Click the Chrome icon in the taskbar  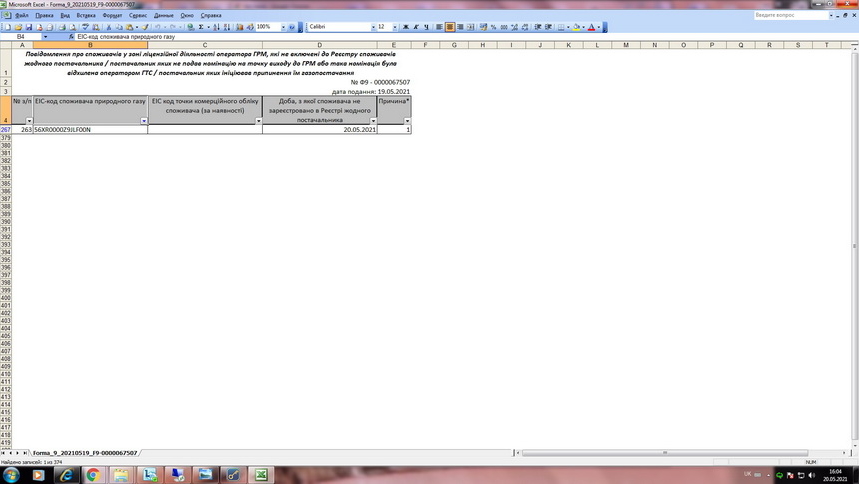pos(92,475)
